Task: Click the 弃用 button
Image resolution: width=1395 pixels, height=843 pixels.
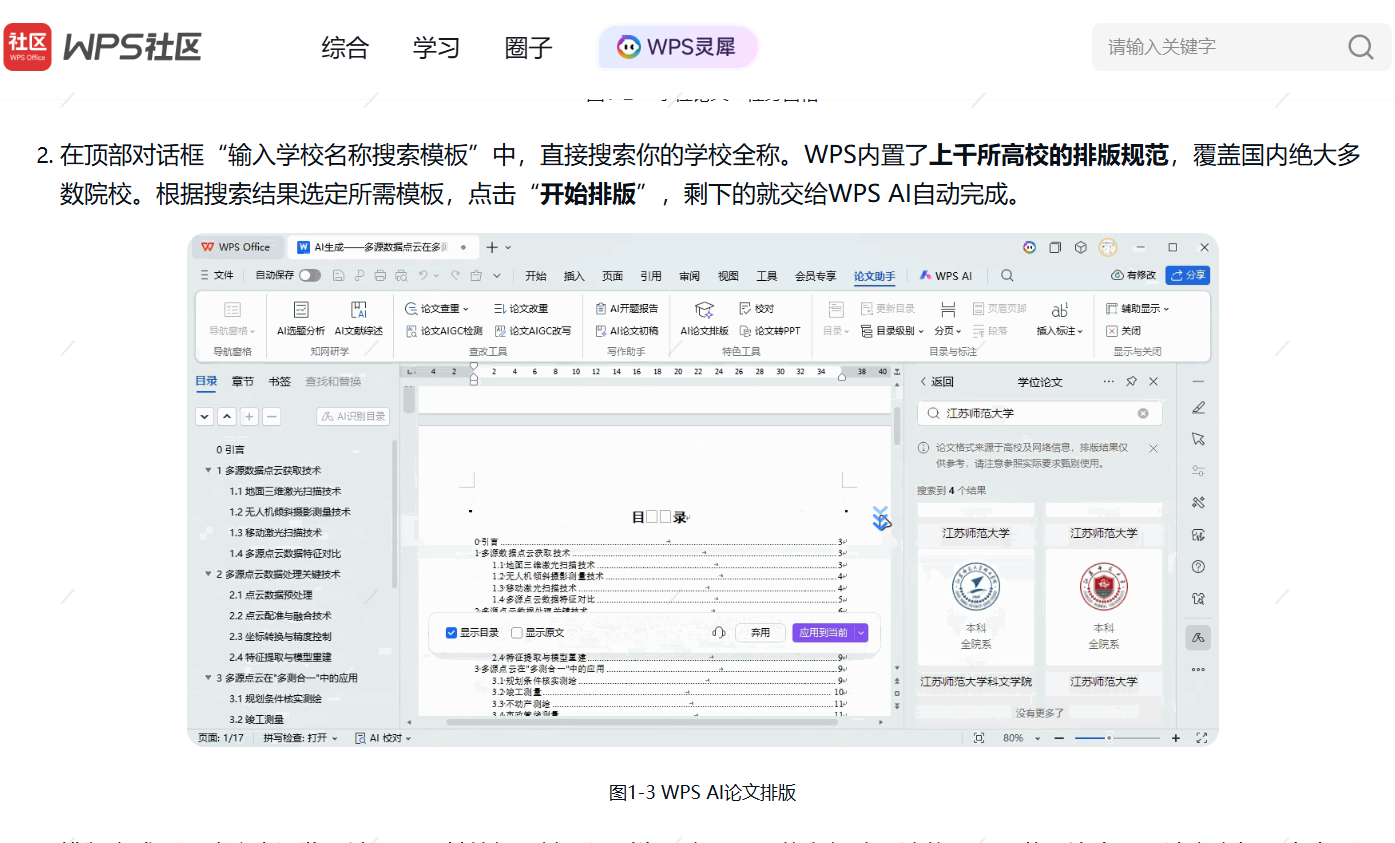Action: [760, 633]
